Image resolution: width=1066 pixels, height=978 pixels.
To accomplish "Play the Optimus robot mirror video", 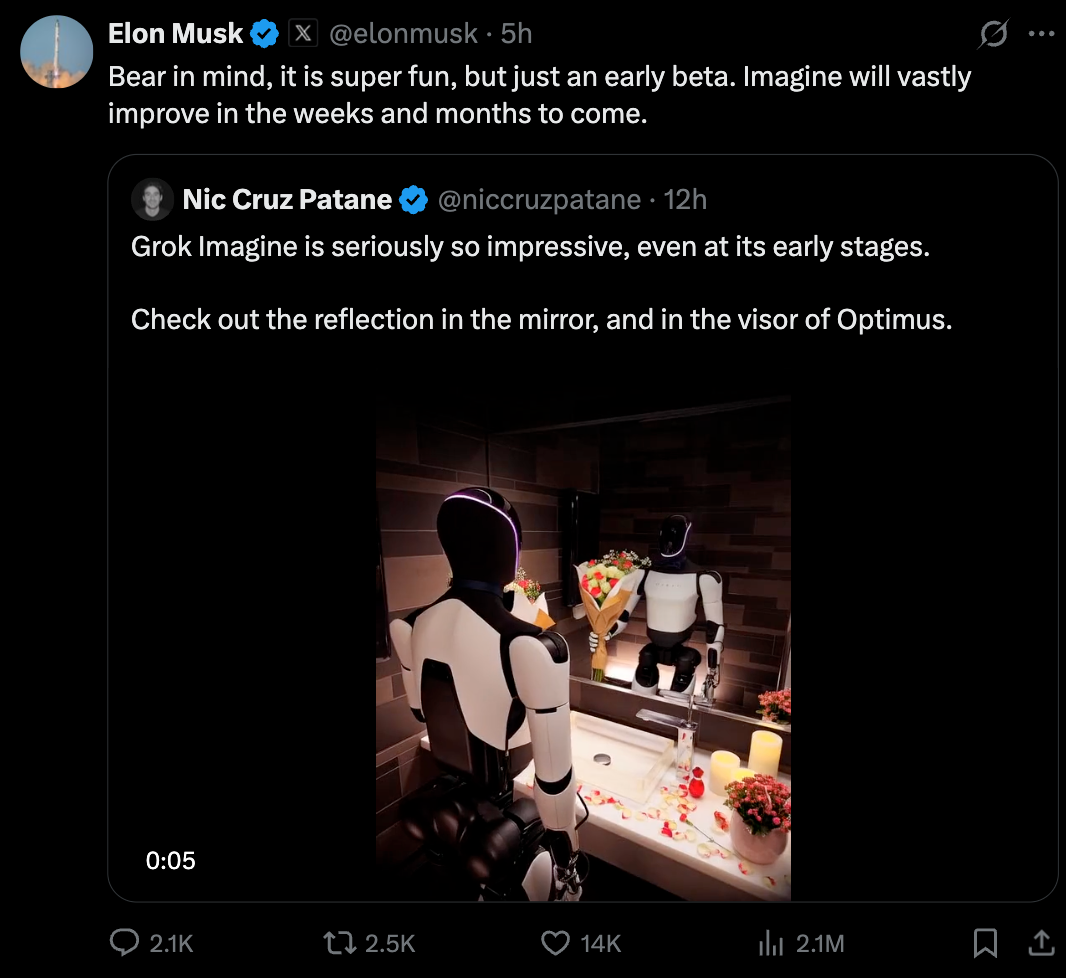I will [583, 648].
